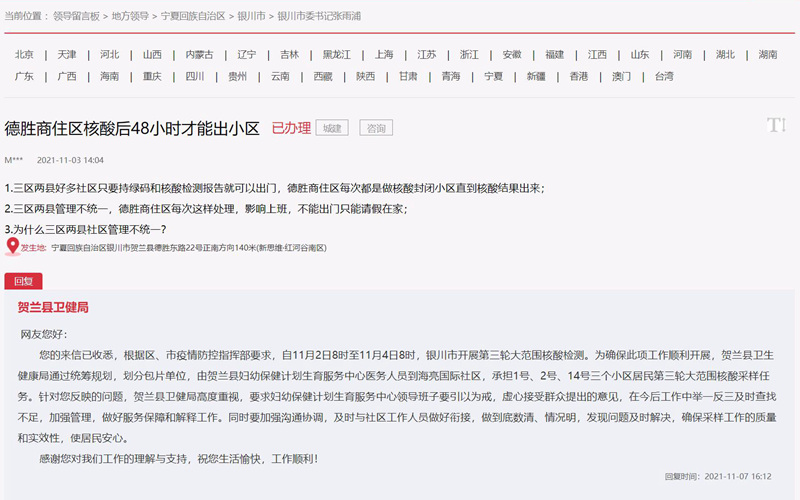This screenshot has height=500, width=800.
Task: Select 广东 in the second province row
Action: (25, 76)
